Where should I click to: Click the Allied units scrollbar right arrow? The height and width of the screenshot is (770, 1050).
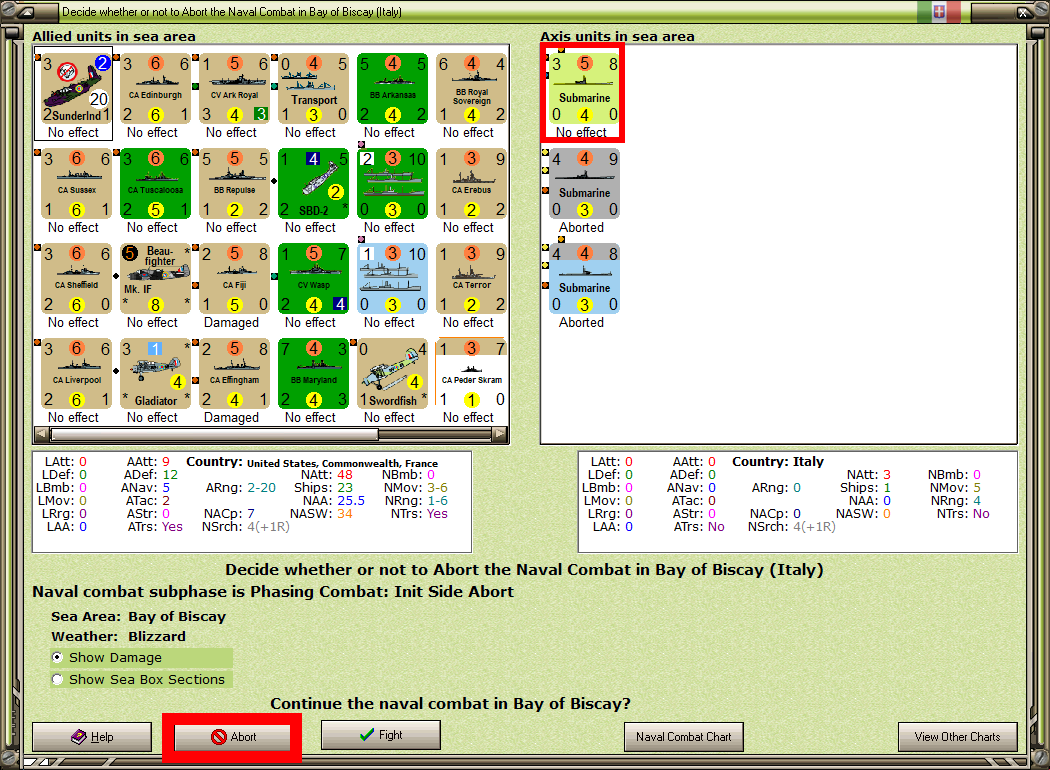[x=500, y=434]
